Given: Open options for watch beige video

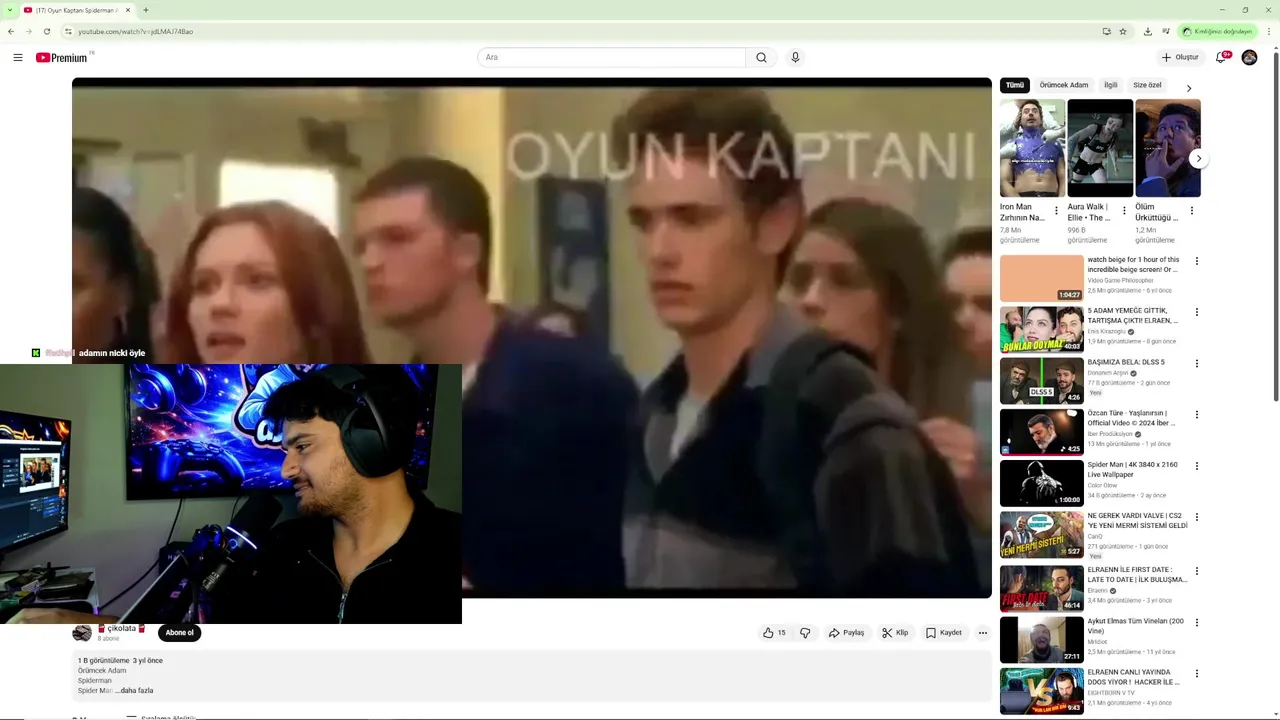Looking at the screenshot, I should [x=1197, y=261].
